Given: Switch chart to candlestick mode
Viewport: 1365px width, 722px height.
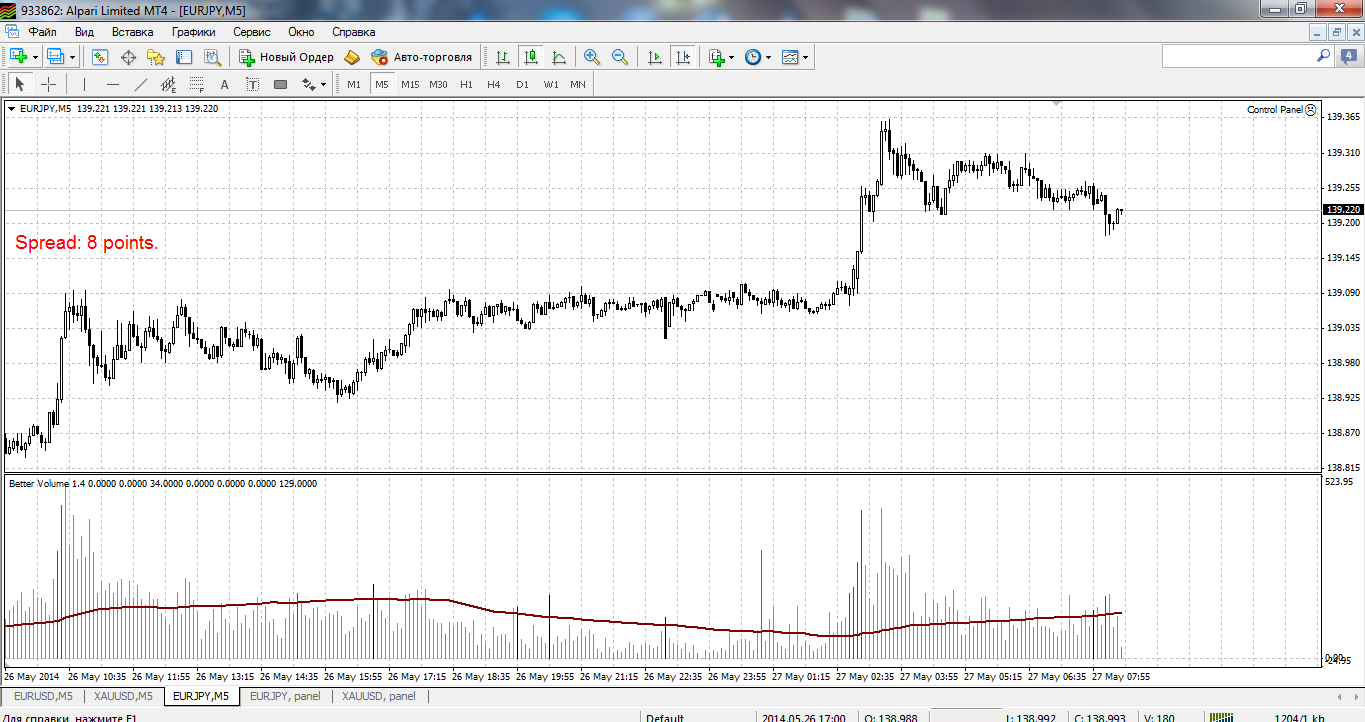Looking at the screenshot, I should [x=531, y=57].
